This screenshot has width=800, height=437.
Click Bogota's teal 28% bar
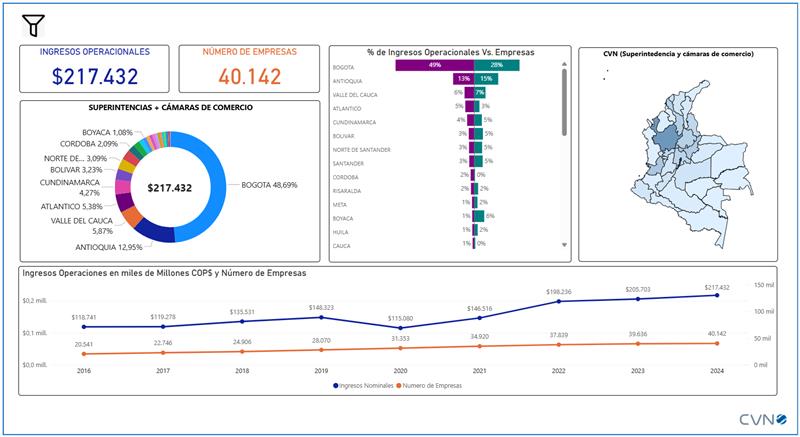pos(495,65)
